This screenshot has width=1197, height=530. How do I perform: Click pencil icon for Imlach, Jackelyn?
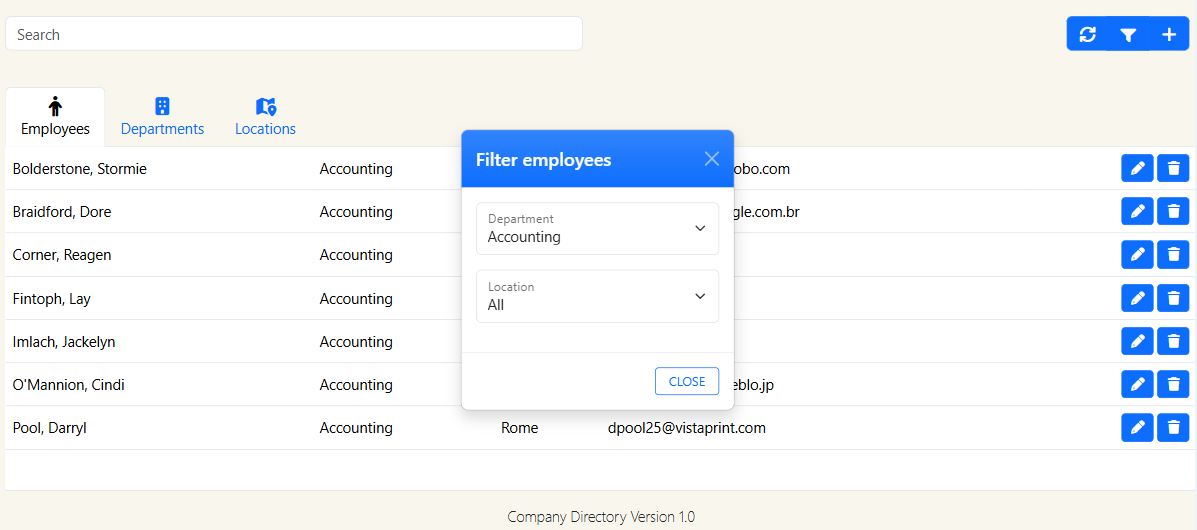1137,342
